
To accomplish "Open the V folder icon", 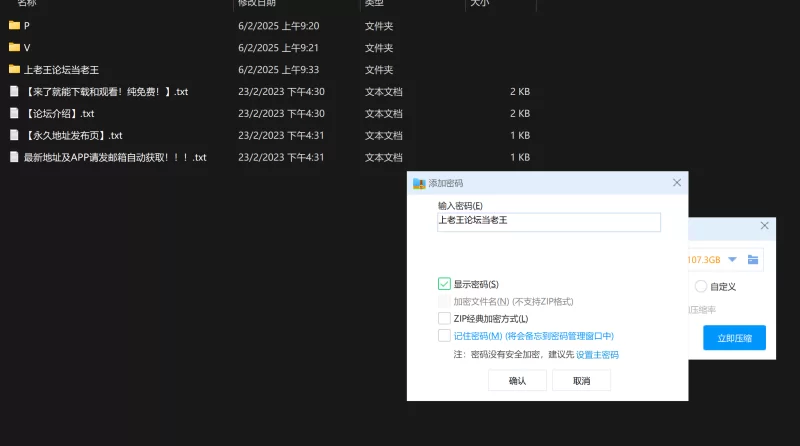I will click(x=14, y=47).
